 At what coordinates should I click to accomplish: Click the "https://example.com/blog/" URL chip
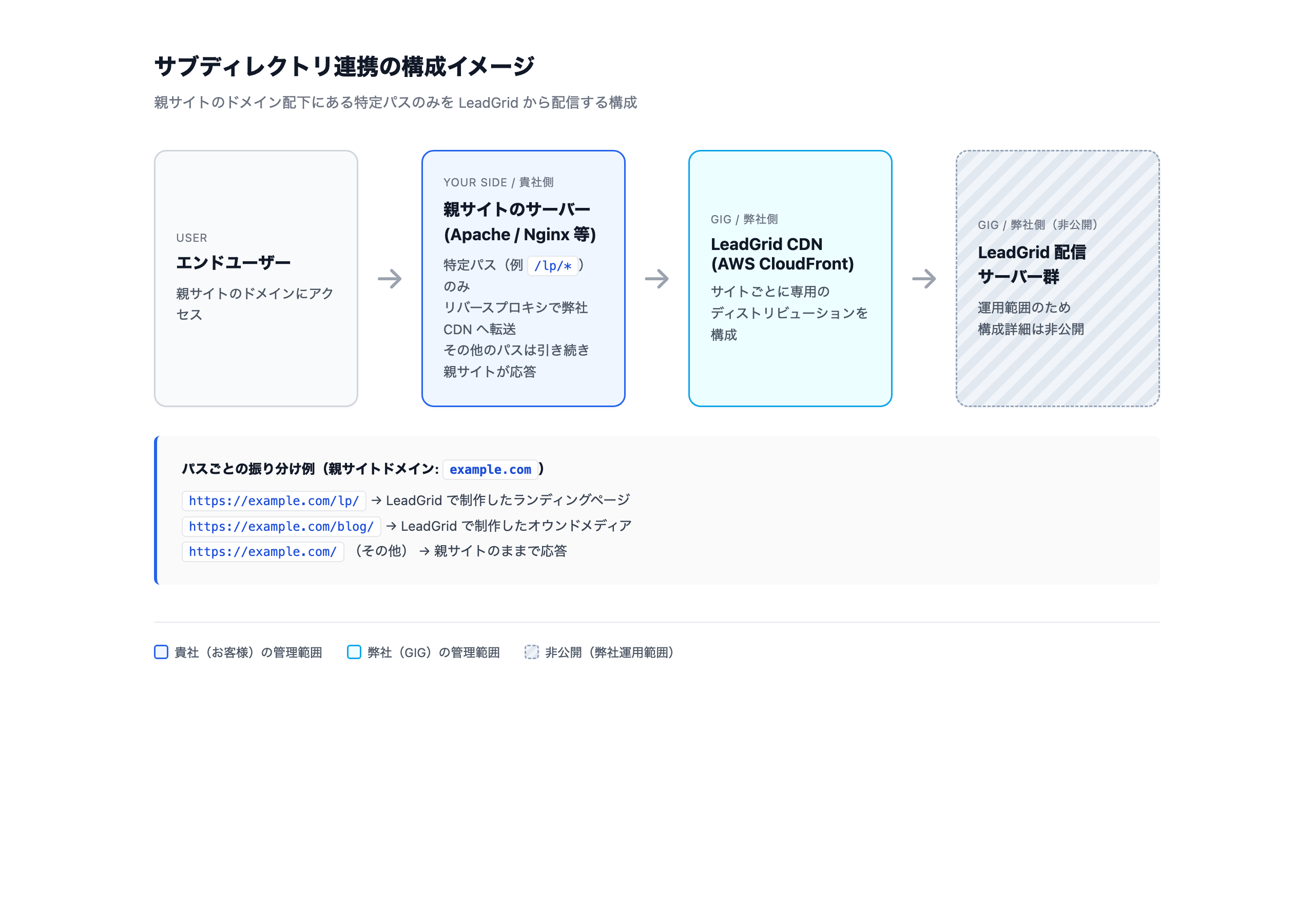click(x=282, y=526)
